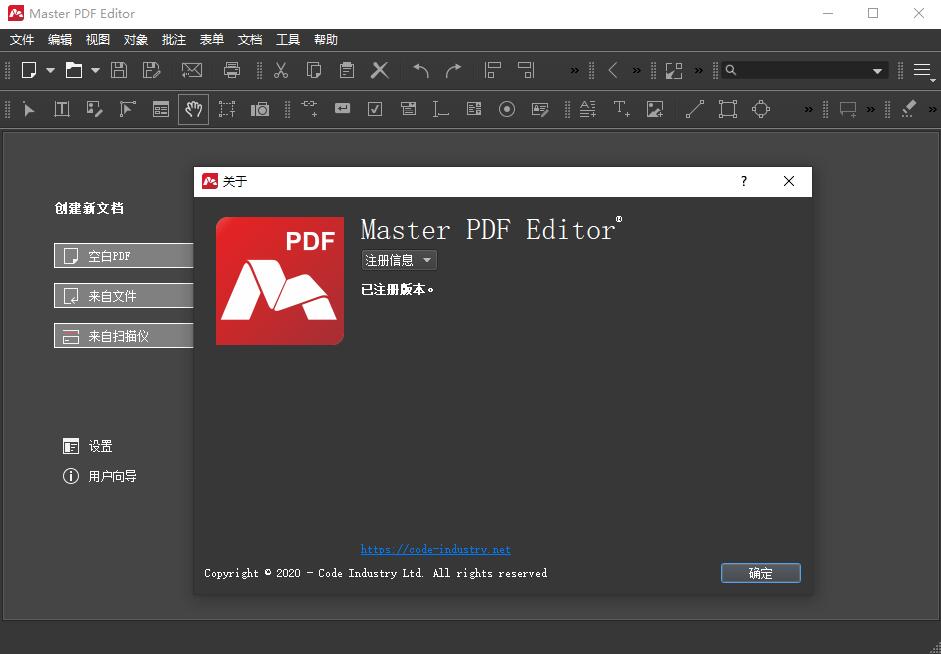The height and width of the screenshot is (654, 941).
Task: Open the 注册信息 dropdown in About dialog
Action: pyautogui.click(x=398, y=260)
